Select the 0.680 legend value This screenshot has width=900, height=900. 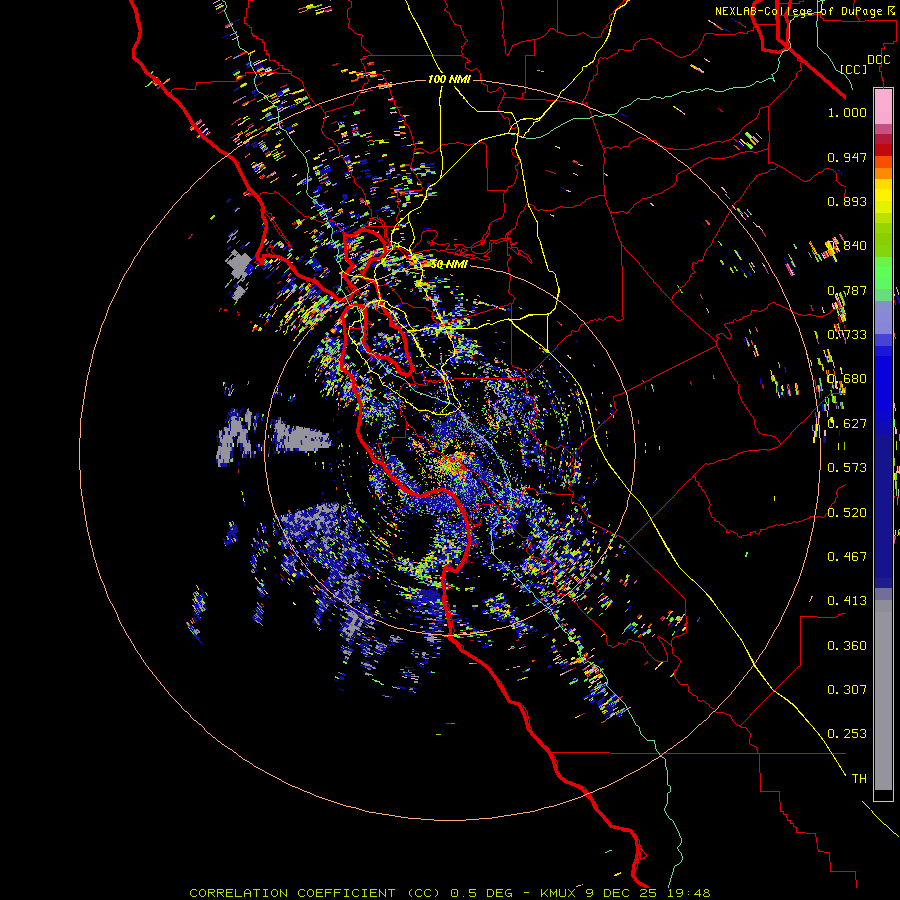847,379
